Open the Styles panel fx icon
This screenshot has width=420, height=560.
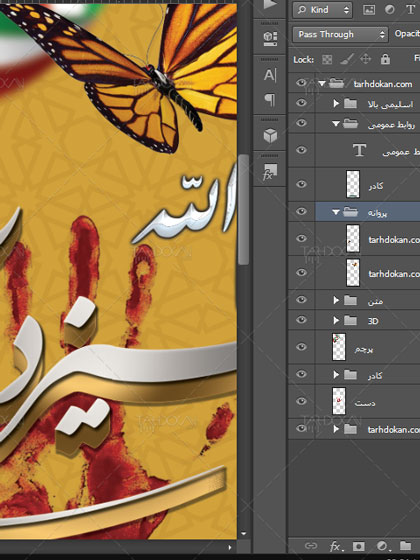coord(270,172)
